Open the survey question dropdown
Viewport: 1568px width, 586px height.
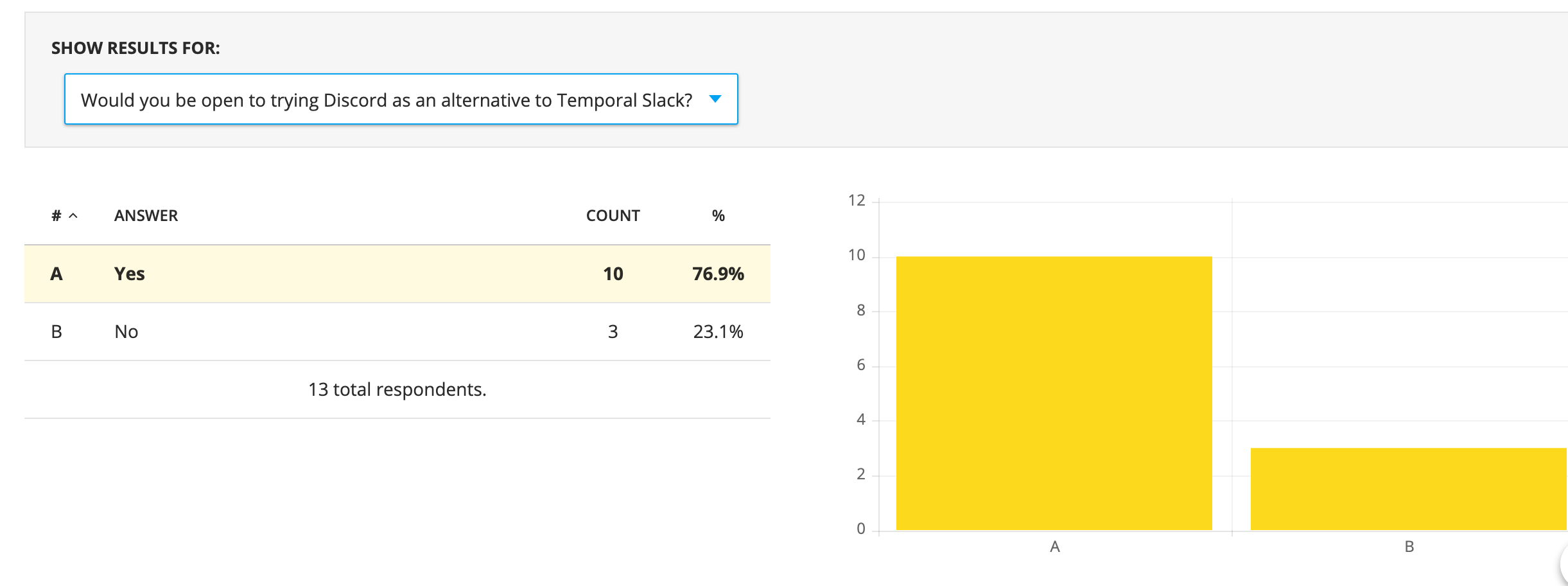[x=401, y=99]
